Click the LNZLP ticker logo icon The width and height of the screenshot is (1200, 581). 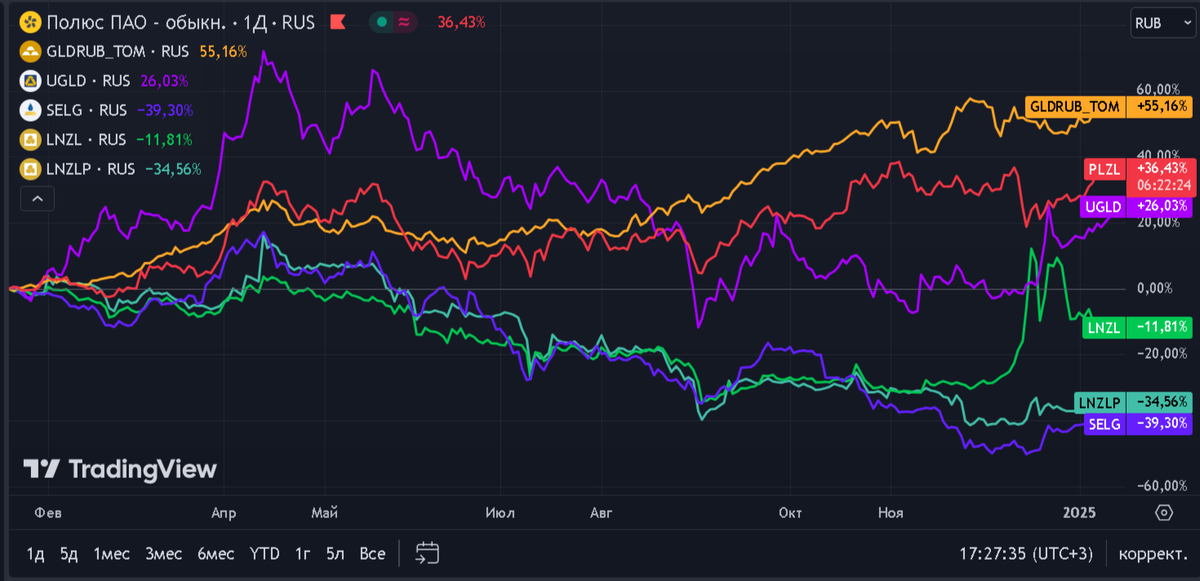31,169
